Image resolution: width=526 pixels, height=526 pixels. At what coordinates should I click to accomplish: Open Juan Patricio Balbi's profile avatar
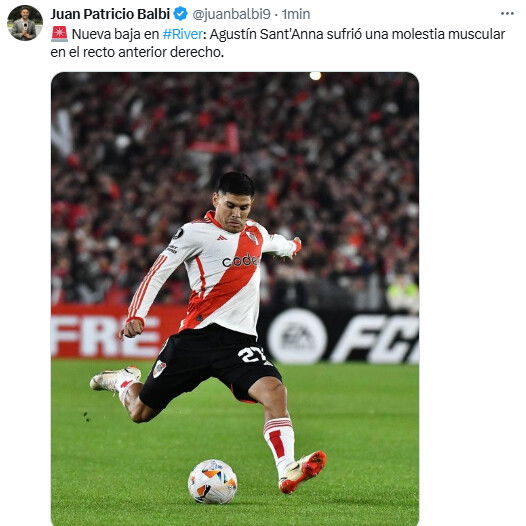[x=25, y=23]
